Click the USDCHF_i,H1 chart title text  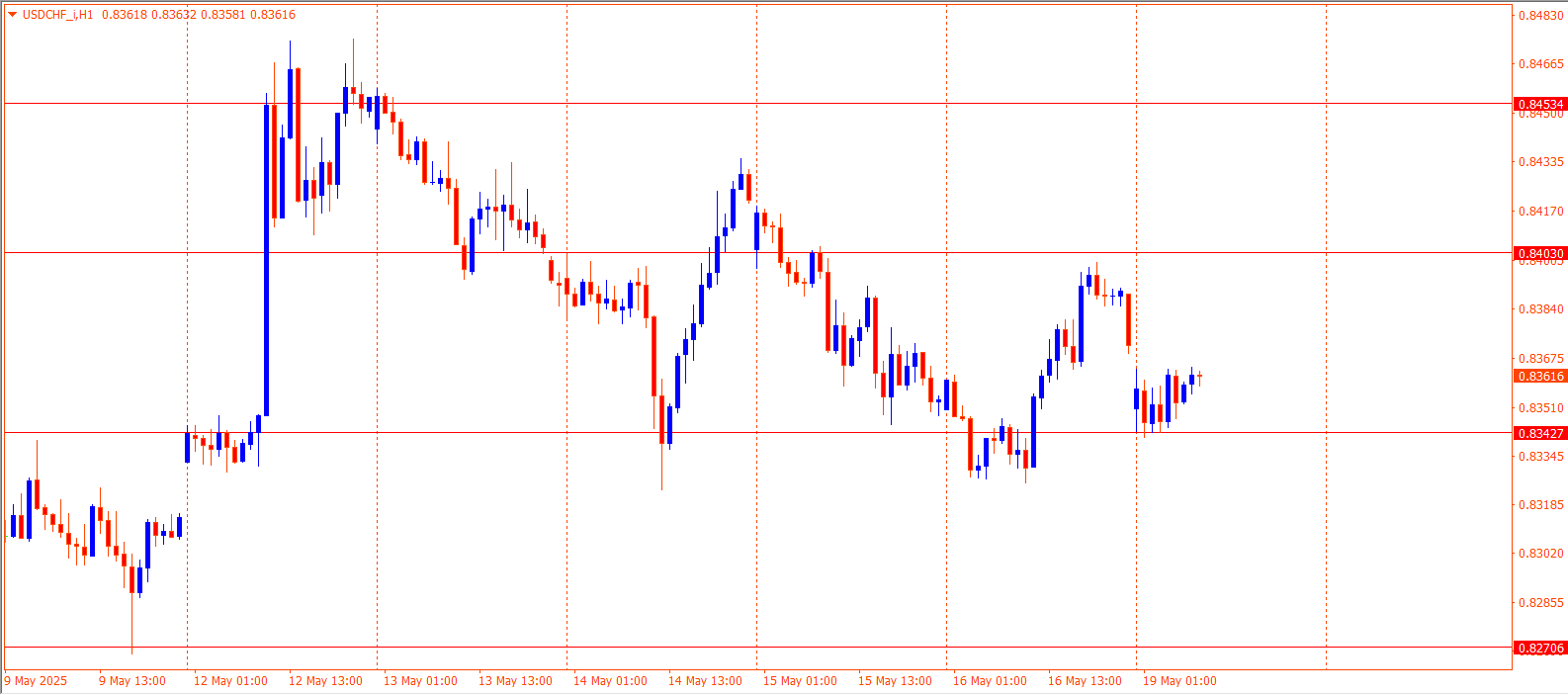click(57, 15)
